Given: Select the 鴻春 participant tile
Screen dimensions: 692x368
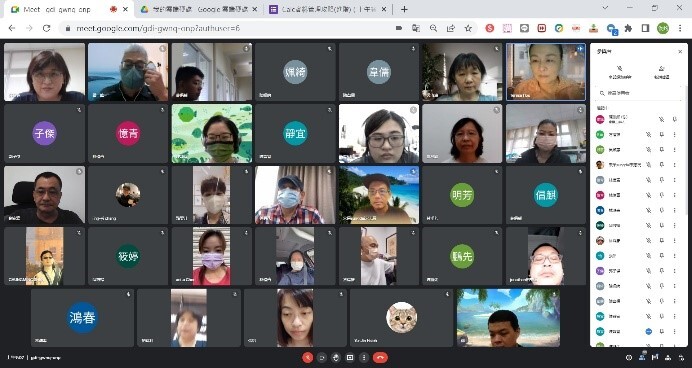Looking at the screenshot, I should 82,318.
